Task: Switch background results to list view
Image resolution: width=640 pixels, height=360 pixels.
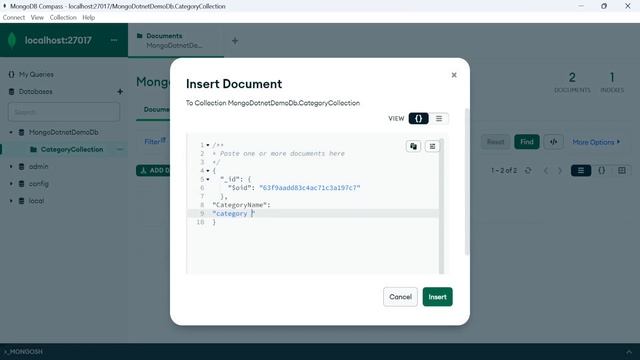Action: point(581,171)
